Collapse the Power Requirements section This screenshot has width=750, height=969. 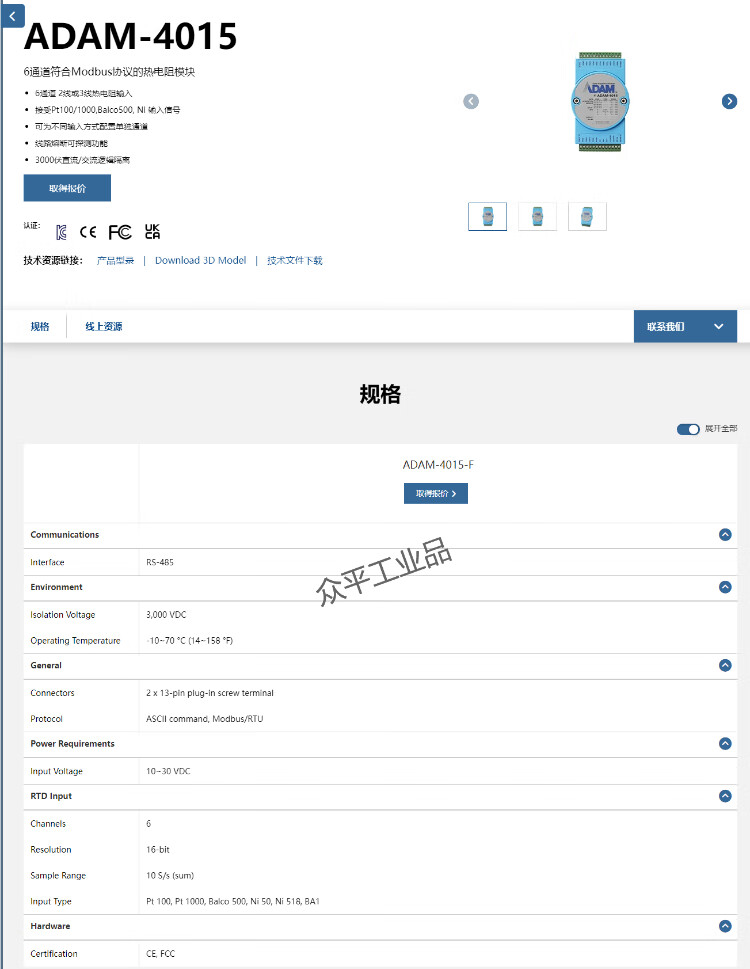click(x=725, y=743)
